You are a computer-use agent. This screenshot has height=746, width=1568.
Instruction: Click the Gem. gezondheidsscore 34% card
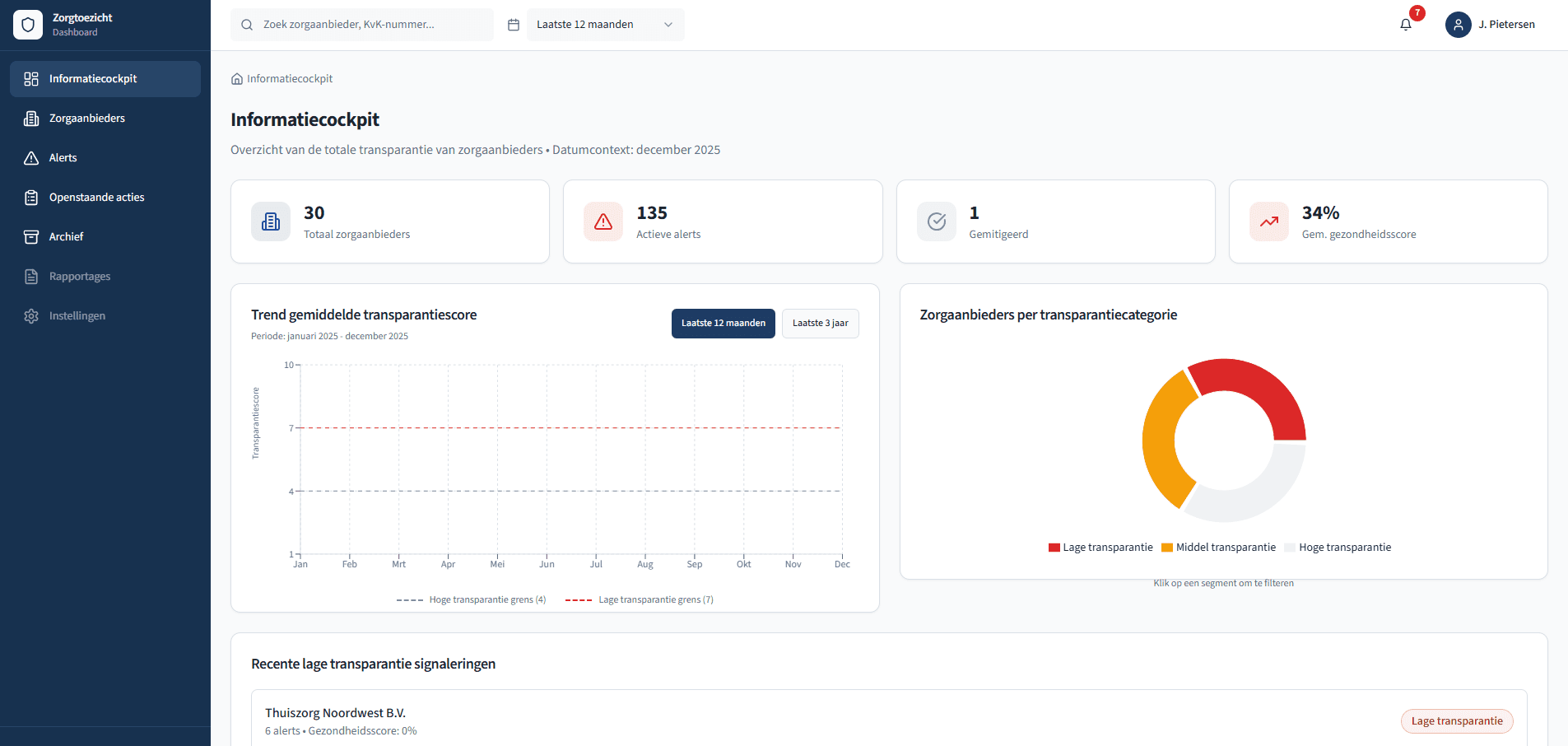[x=1389, y=221]
